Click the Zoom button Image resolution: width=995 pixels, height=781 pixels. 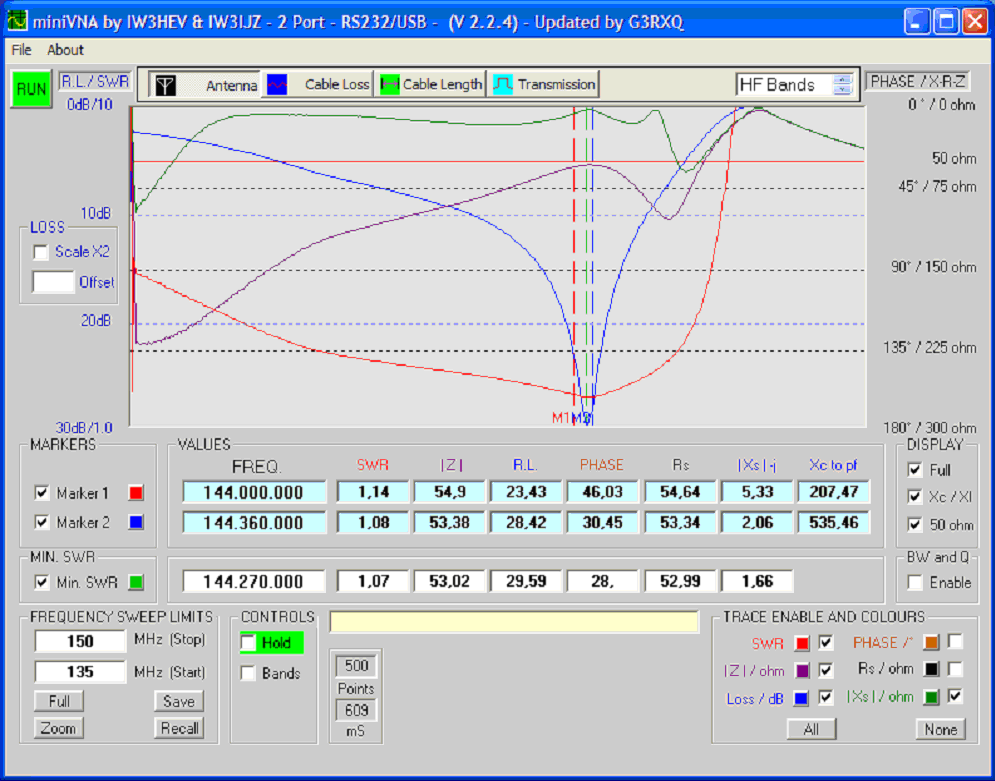click(57, 728)
